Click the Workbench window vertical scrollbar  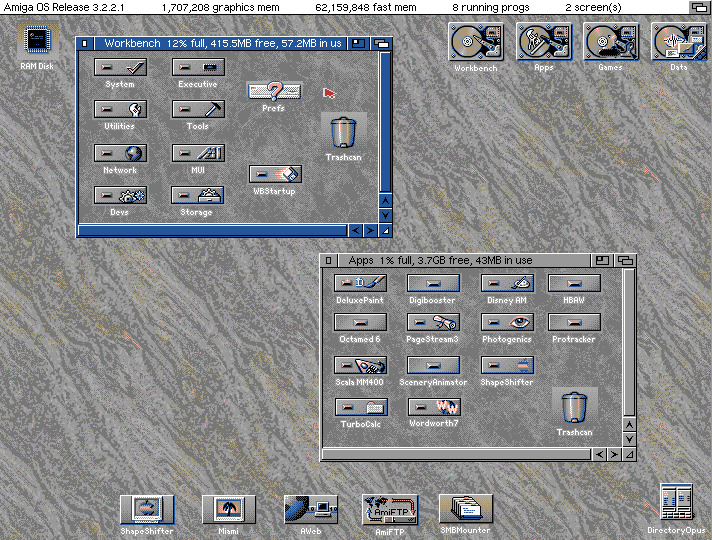[x=385, y=122]
